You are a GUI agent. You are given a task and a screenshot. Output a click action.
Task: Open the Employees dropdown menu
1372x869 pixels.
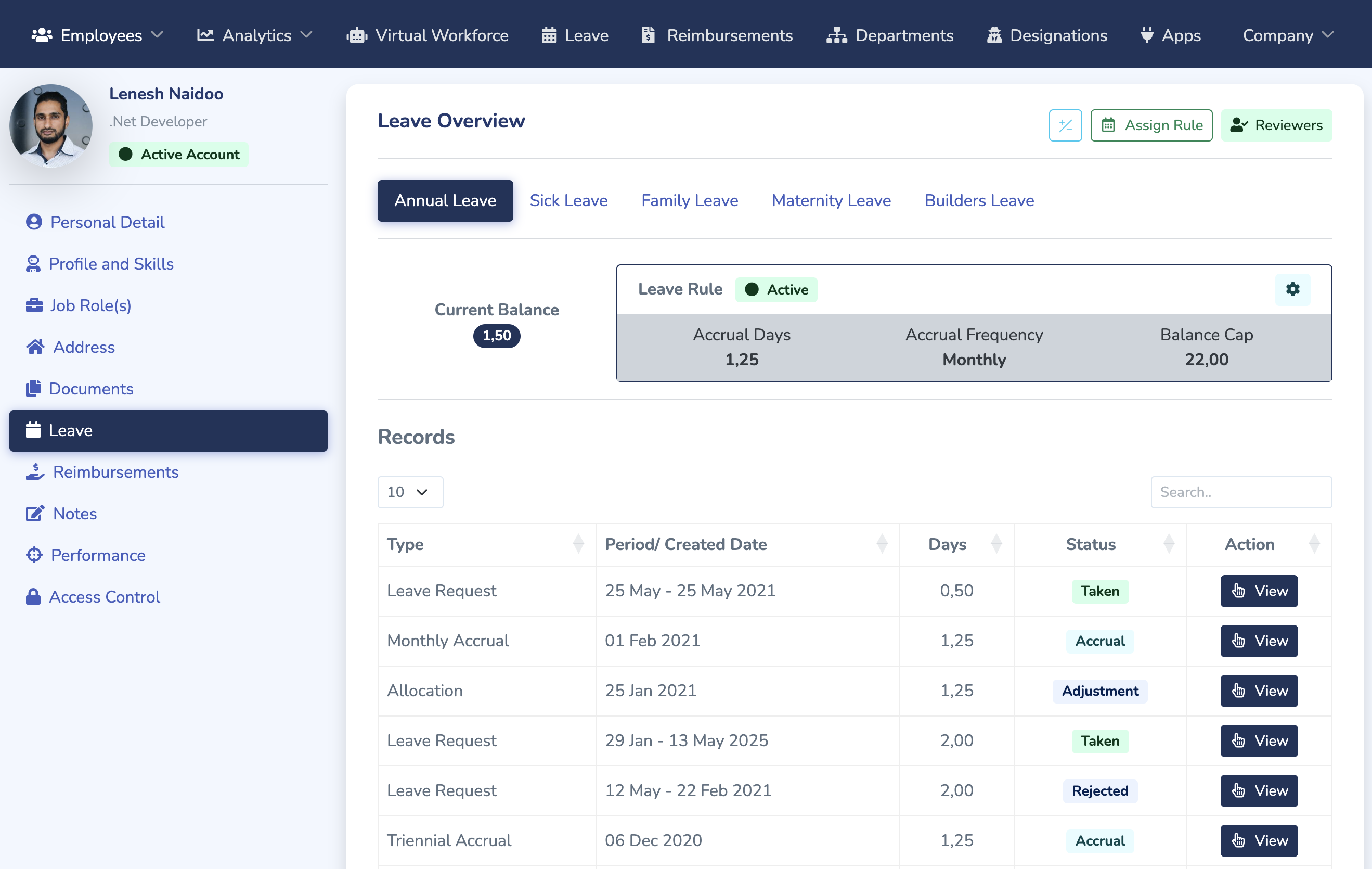click(97, 35)
